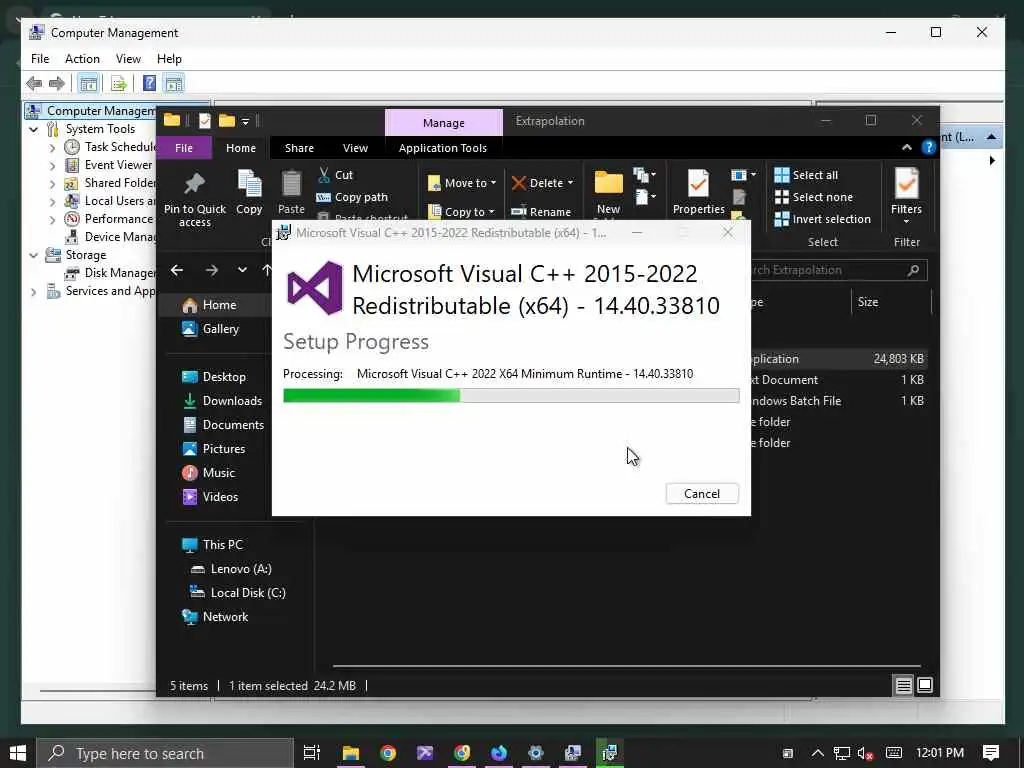This screenshot has width=1024, height=768.
Task: Switch to the Explorer View ribbon tab
Action: click(355, 148)
